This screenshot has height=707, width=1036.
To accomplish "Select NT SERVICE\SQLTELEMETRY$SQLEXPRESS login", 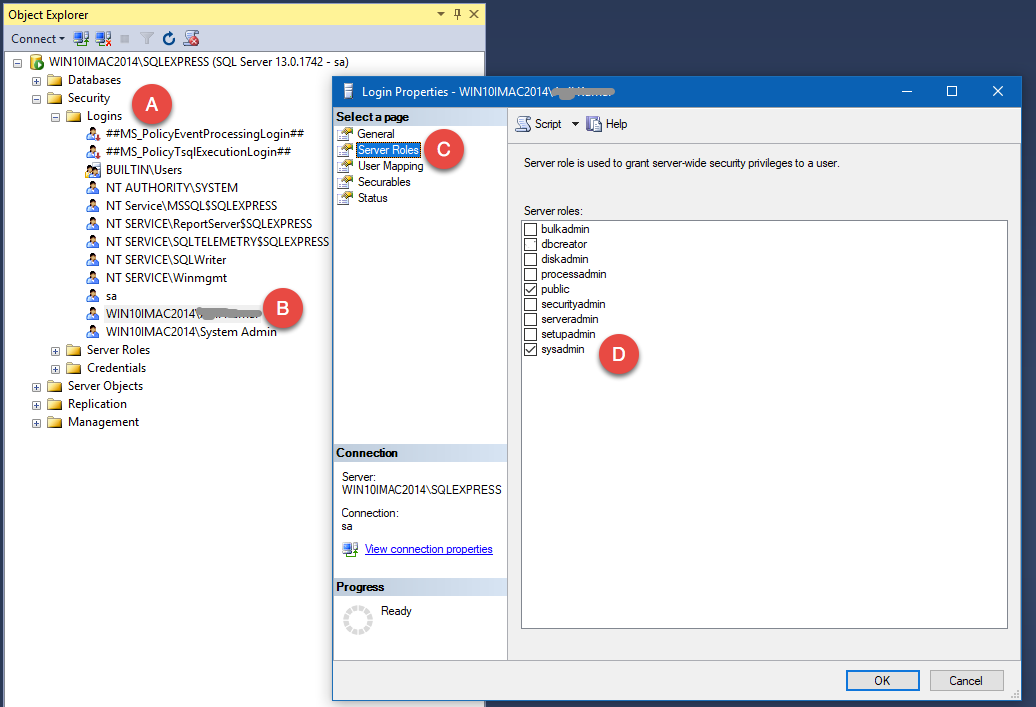I will point(217,242).
